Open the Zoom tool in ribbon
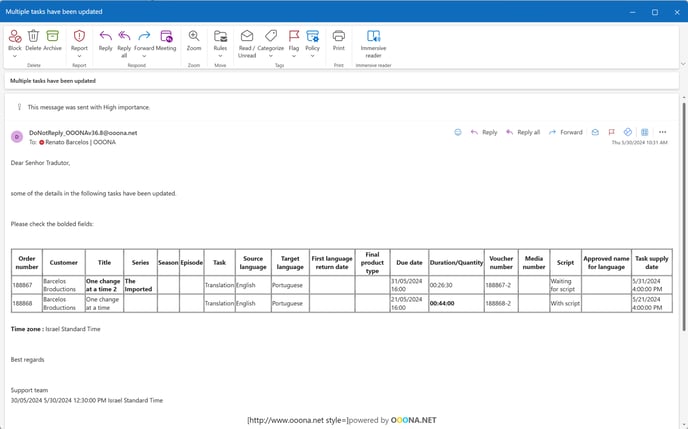 click(194, 40)
